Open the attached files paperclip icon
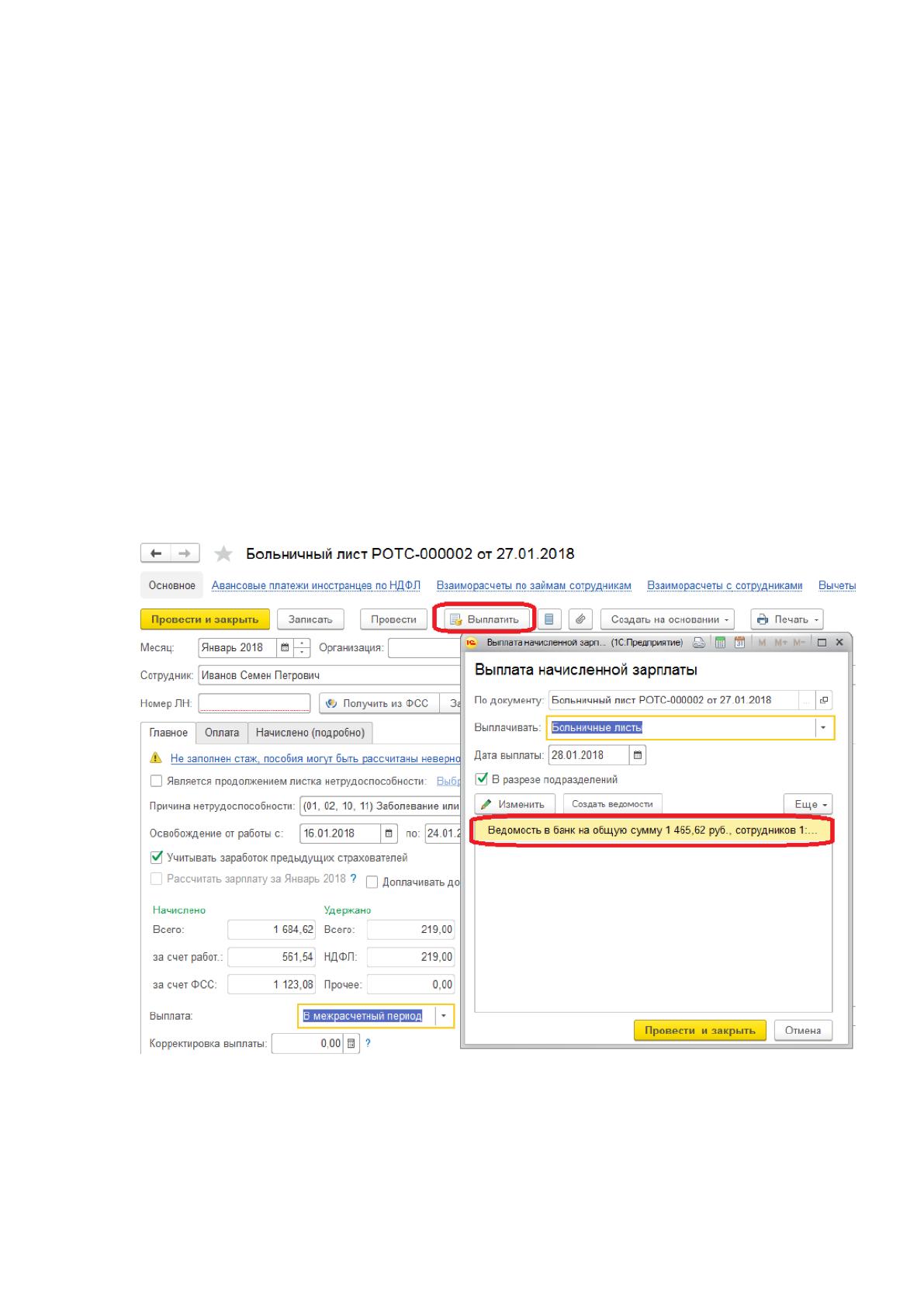 pyautogui.click(x=580, y=619)
